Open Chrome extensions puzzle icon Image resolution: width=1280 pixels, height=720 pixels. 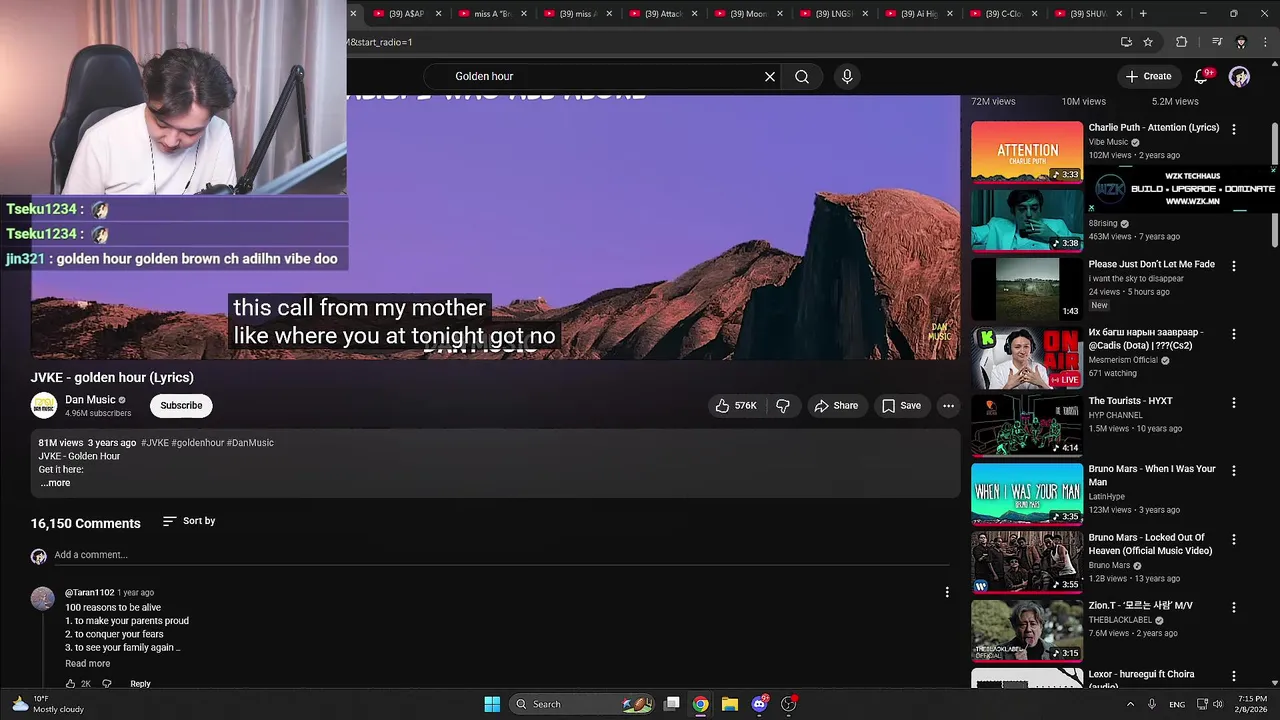coord(1182,42)
